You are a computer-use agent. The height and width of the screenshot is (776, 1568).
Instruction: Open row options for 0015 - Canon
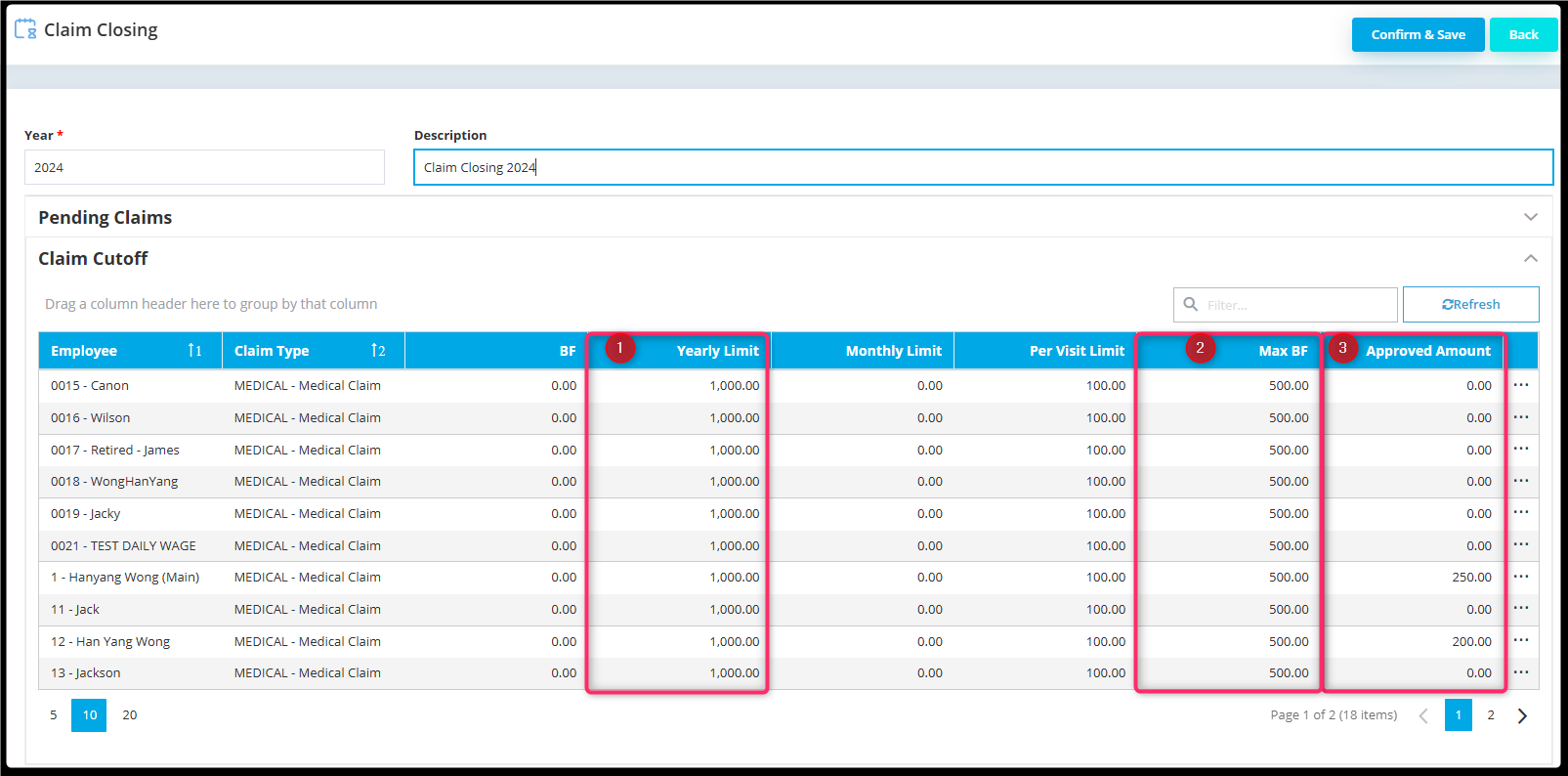click(x=1521, y=385)
